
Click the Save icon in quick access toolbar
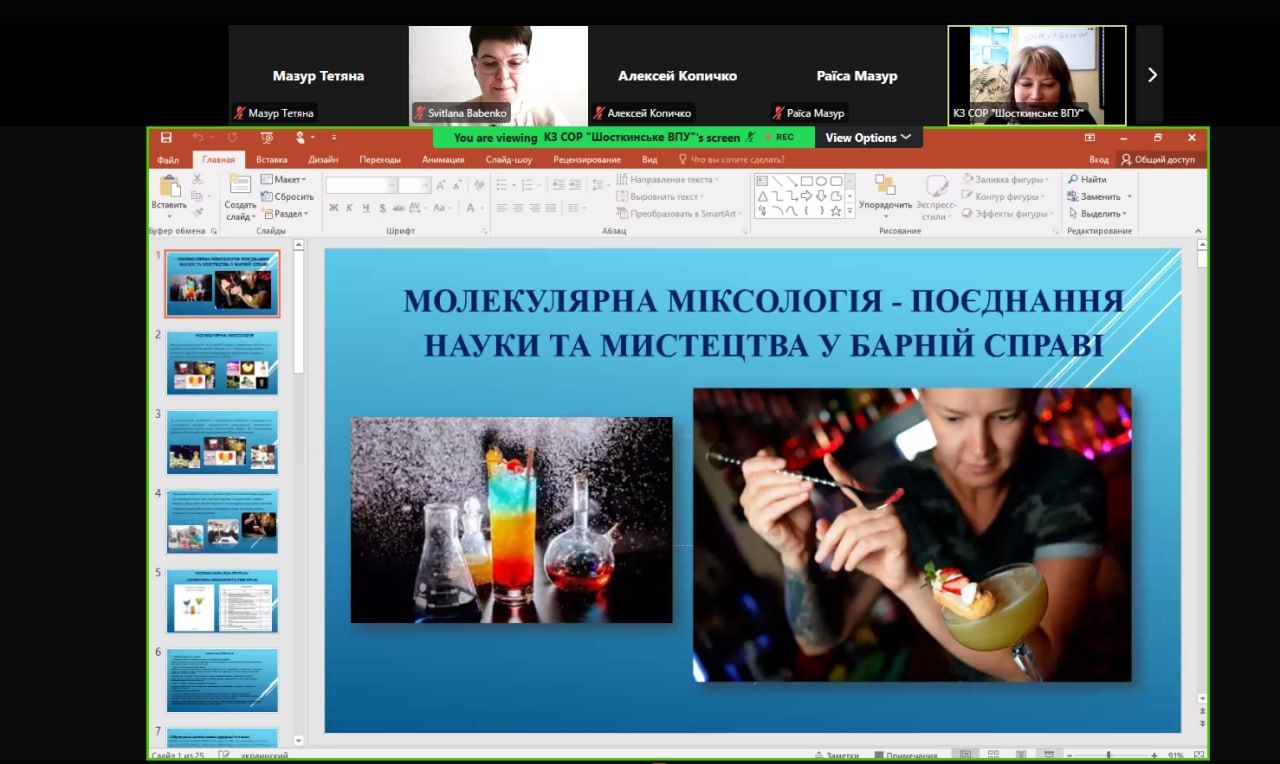[166, 138]
